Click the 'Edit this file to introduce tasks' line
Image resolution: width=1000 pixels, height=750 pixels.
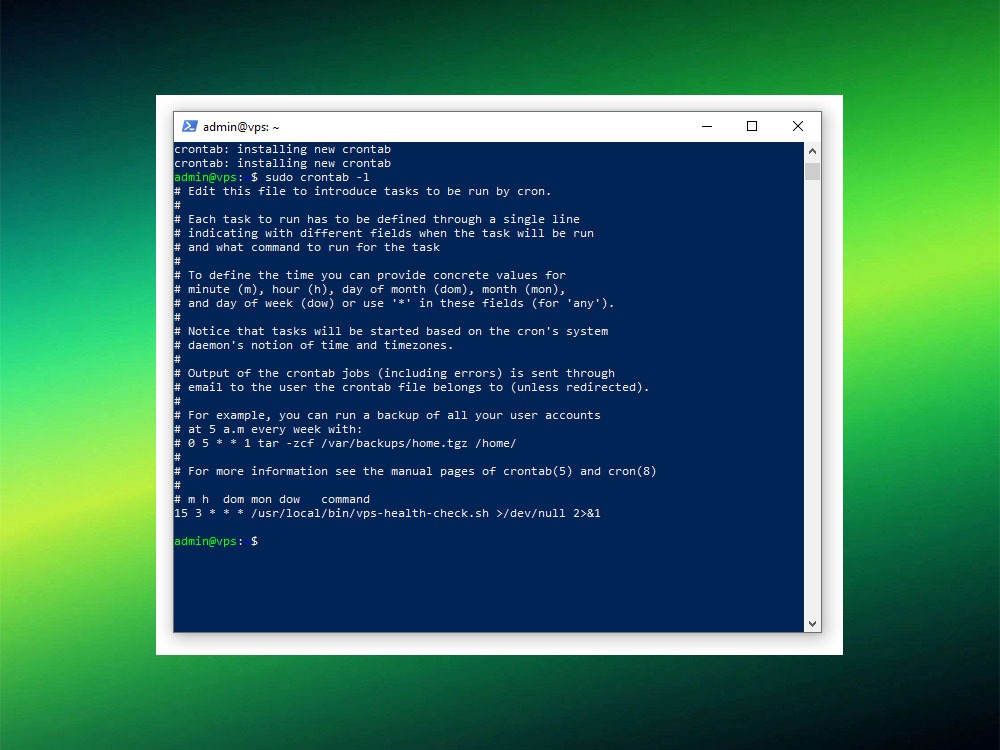tap(362, 191)
